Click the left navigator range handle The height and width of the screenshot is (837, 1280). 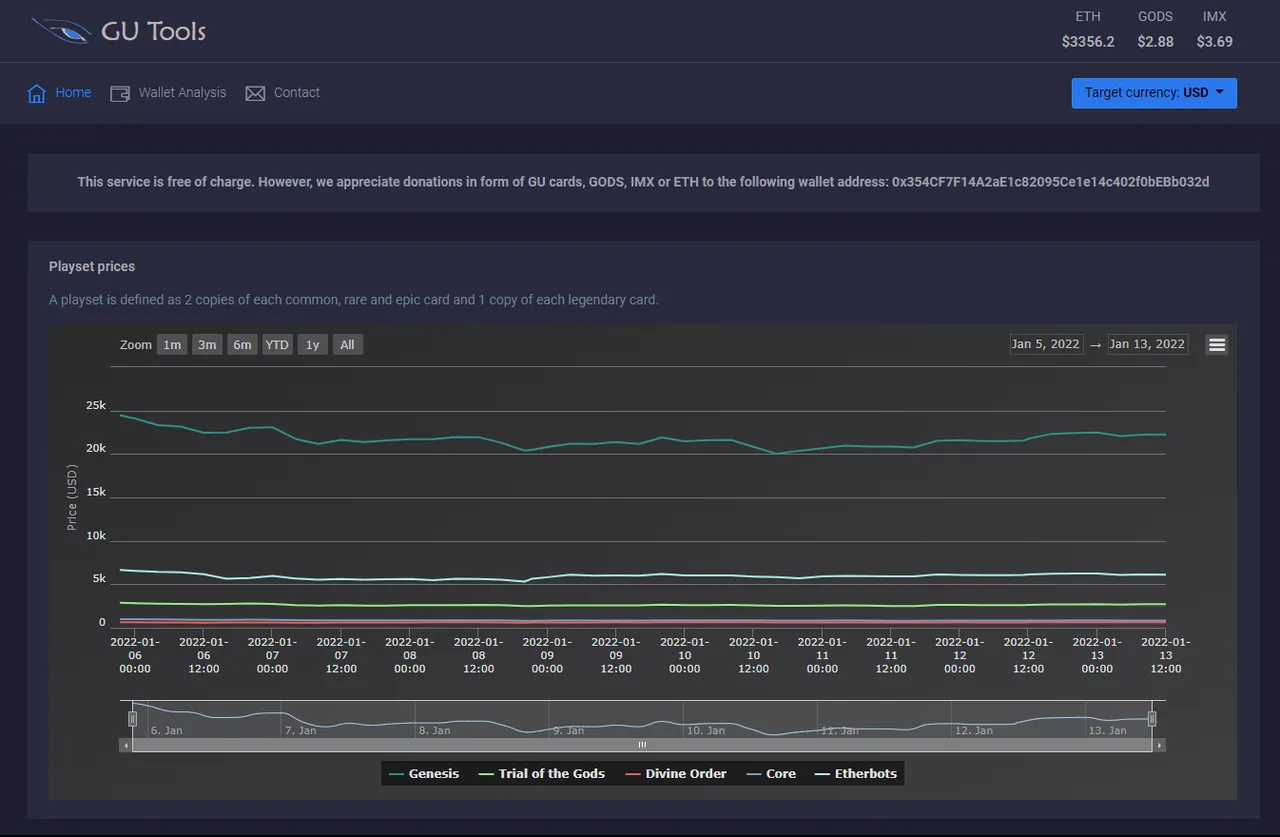(132, 718)
